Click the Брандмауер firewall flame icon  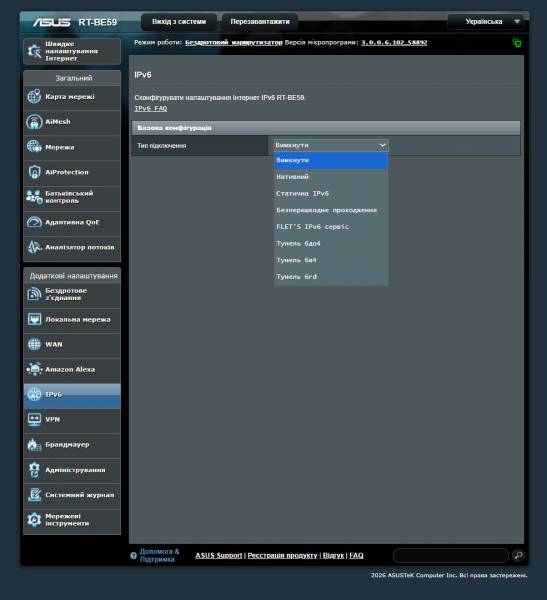pos(34,444)
